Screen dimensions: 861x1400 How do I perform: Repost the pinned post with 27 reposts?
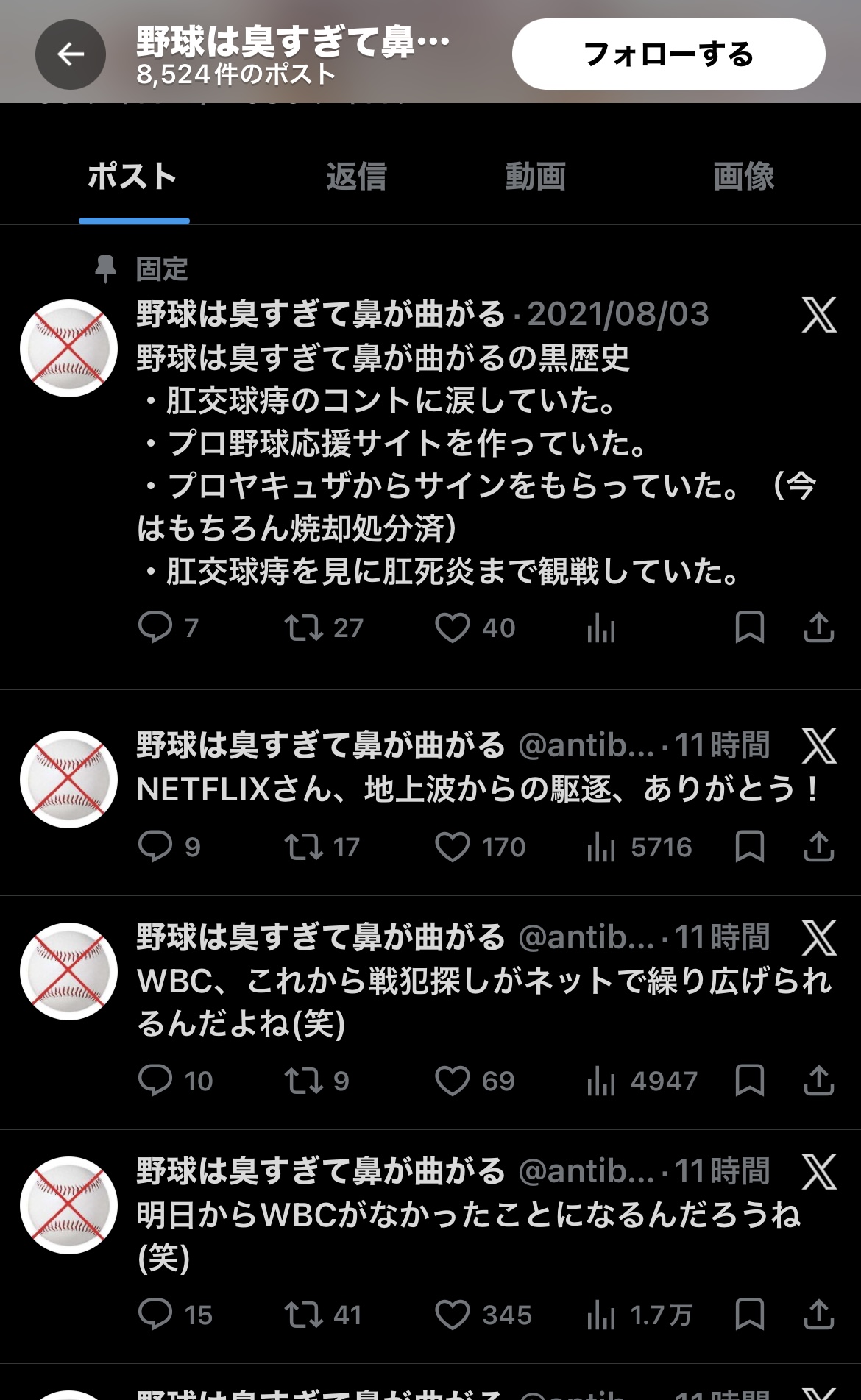(x=304, y=628)
